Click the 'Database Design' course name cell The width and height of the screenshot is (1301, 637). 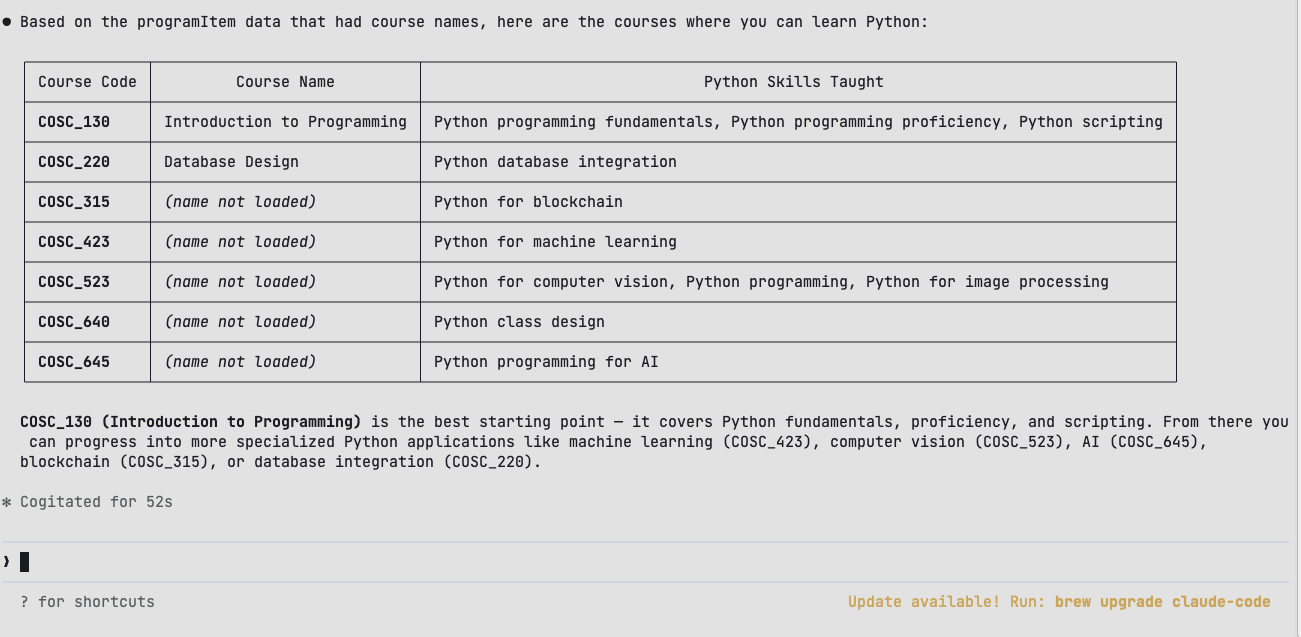[x=231, y=162]
